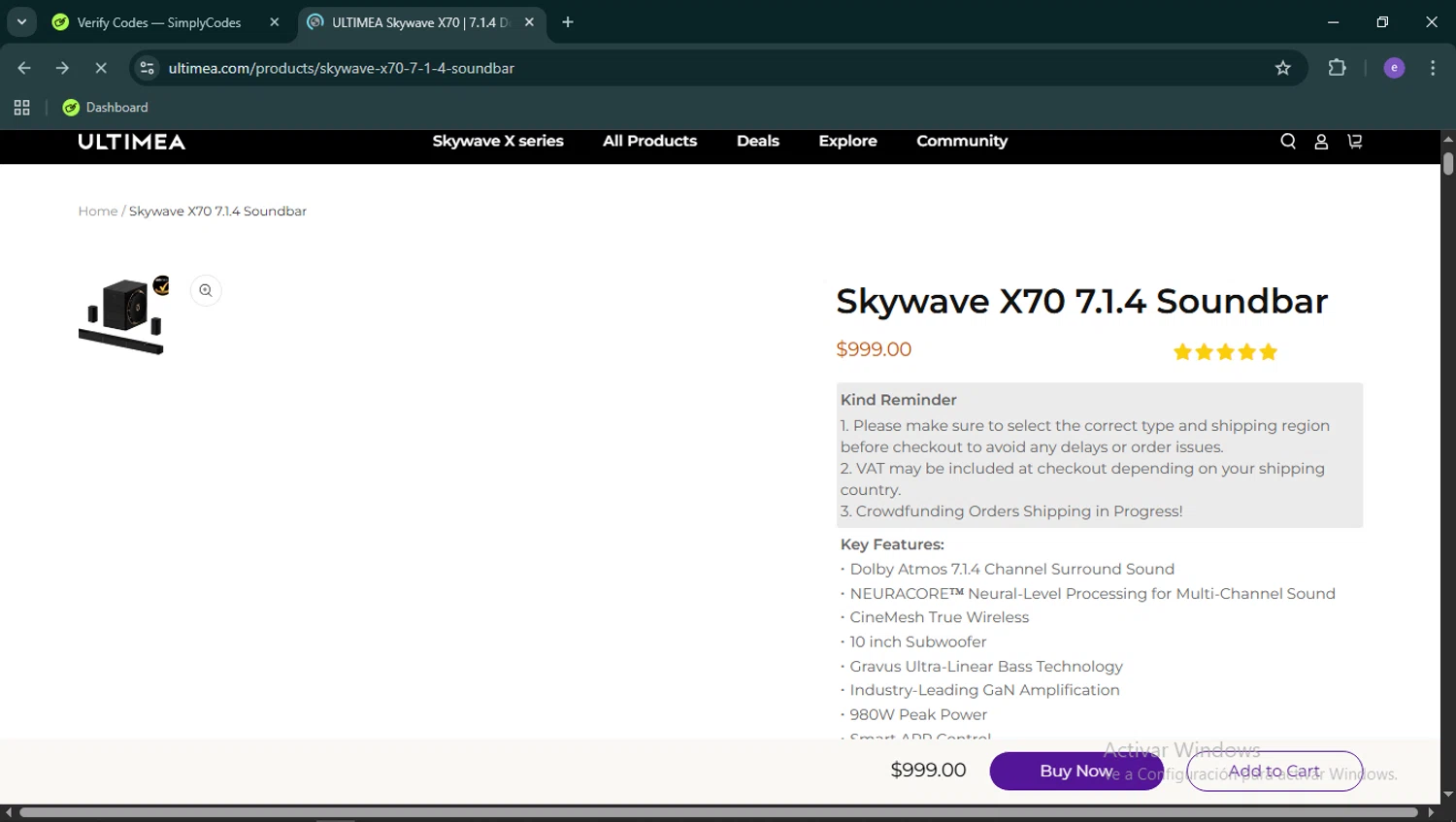Viewport: 1456px width, 822px height.
Task: Go forward in browser history
Action: click(62, 68)
